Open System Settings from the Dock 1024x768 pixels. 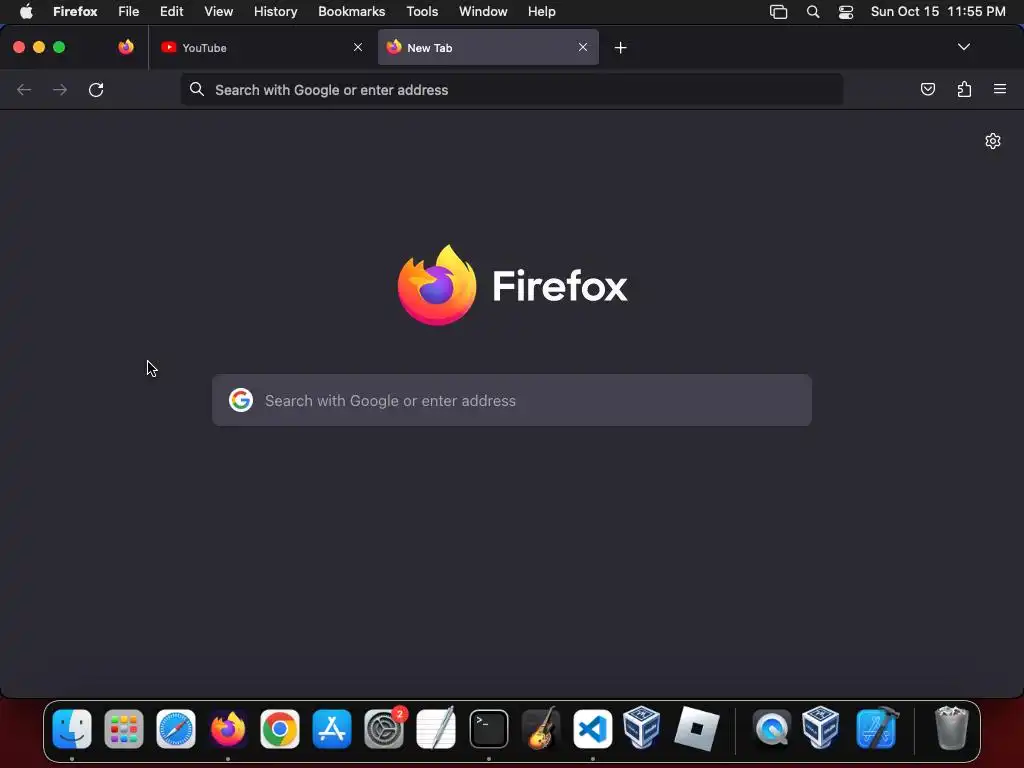(x=384, y=729)
